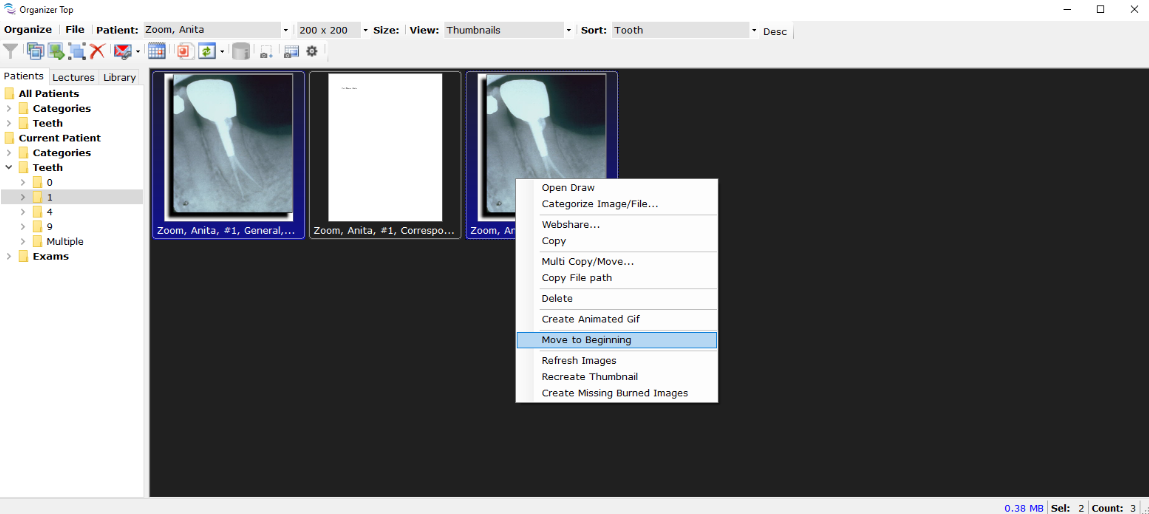Select the white Correspondence document thumbnail
This screenshot has width=1149, height=514.
385,148
